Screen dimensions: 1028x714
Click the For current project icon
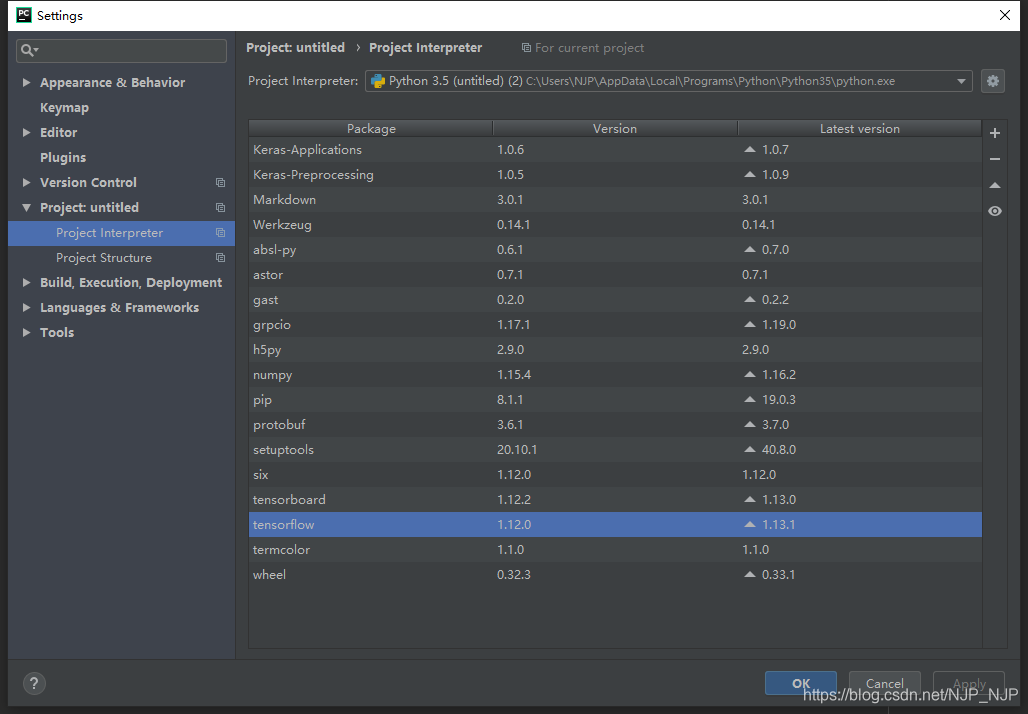pos(526,48)
